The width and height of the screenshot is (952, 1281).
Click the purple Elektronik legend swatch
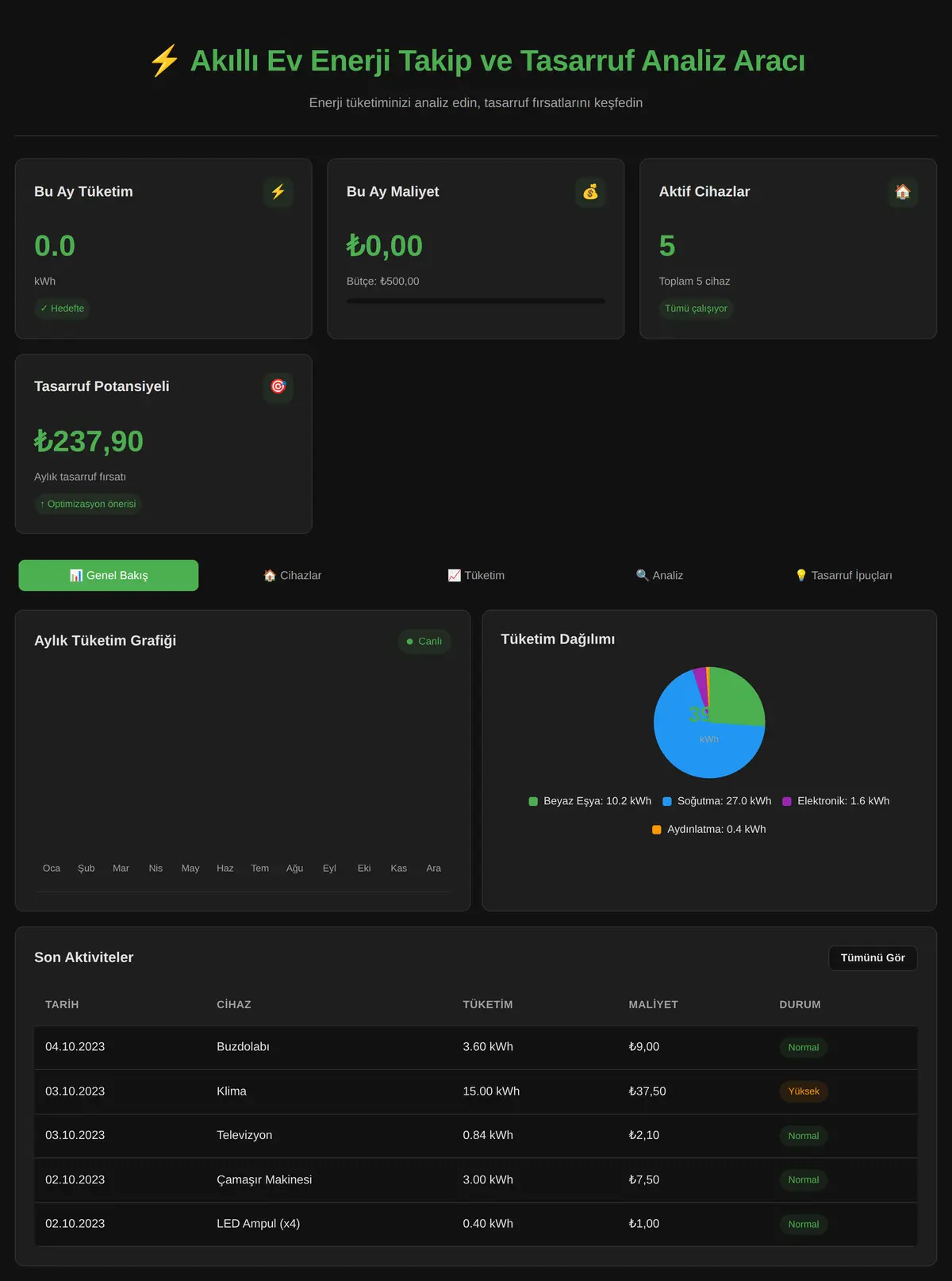click(x=787, y=801)
